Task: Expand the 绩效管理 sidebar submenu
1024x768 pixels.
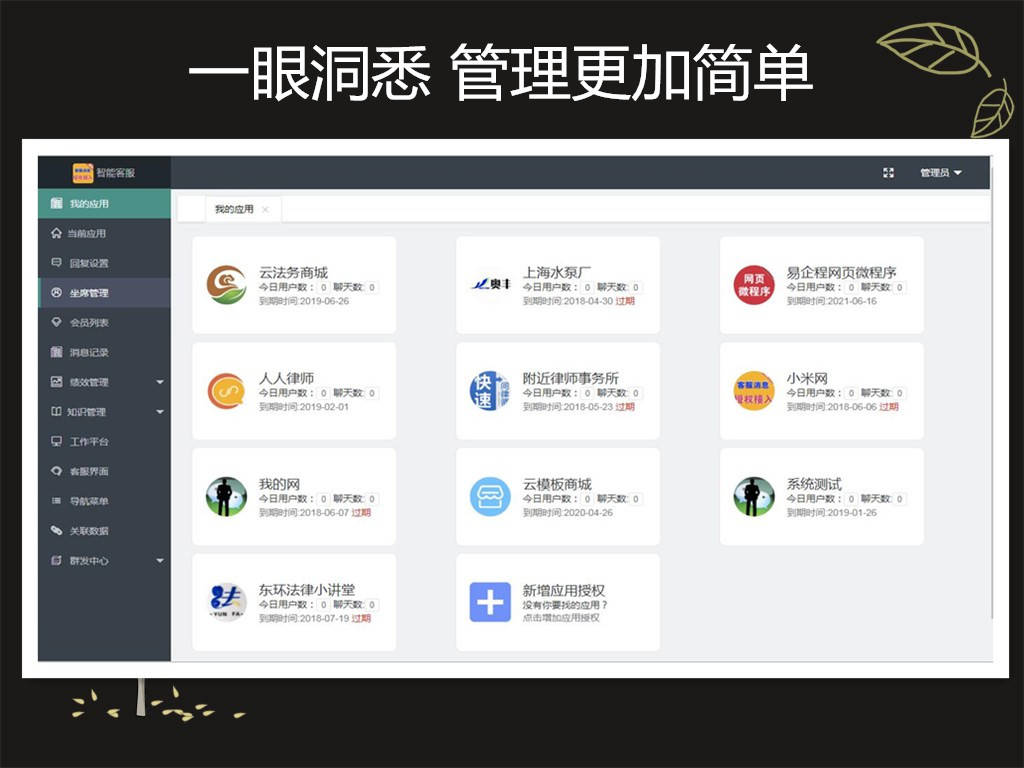Action: [x=160, y=382]
